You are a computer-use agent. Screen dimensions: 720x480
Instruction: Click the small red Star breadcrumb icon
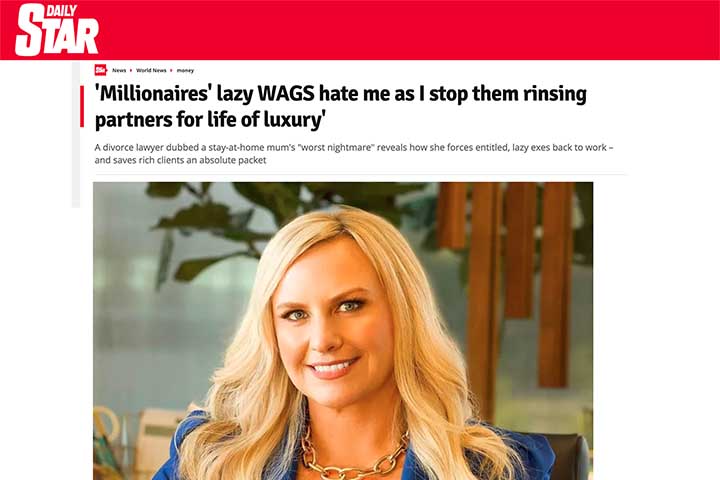tap(101, 70)
